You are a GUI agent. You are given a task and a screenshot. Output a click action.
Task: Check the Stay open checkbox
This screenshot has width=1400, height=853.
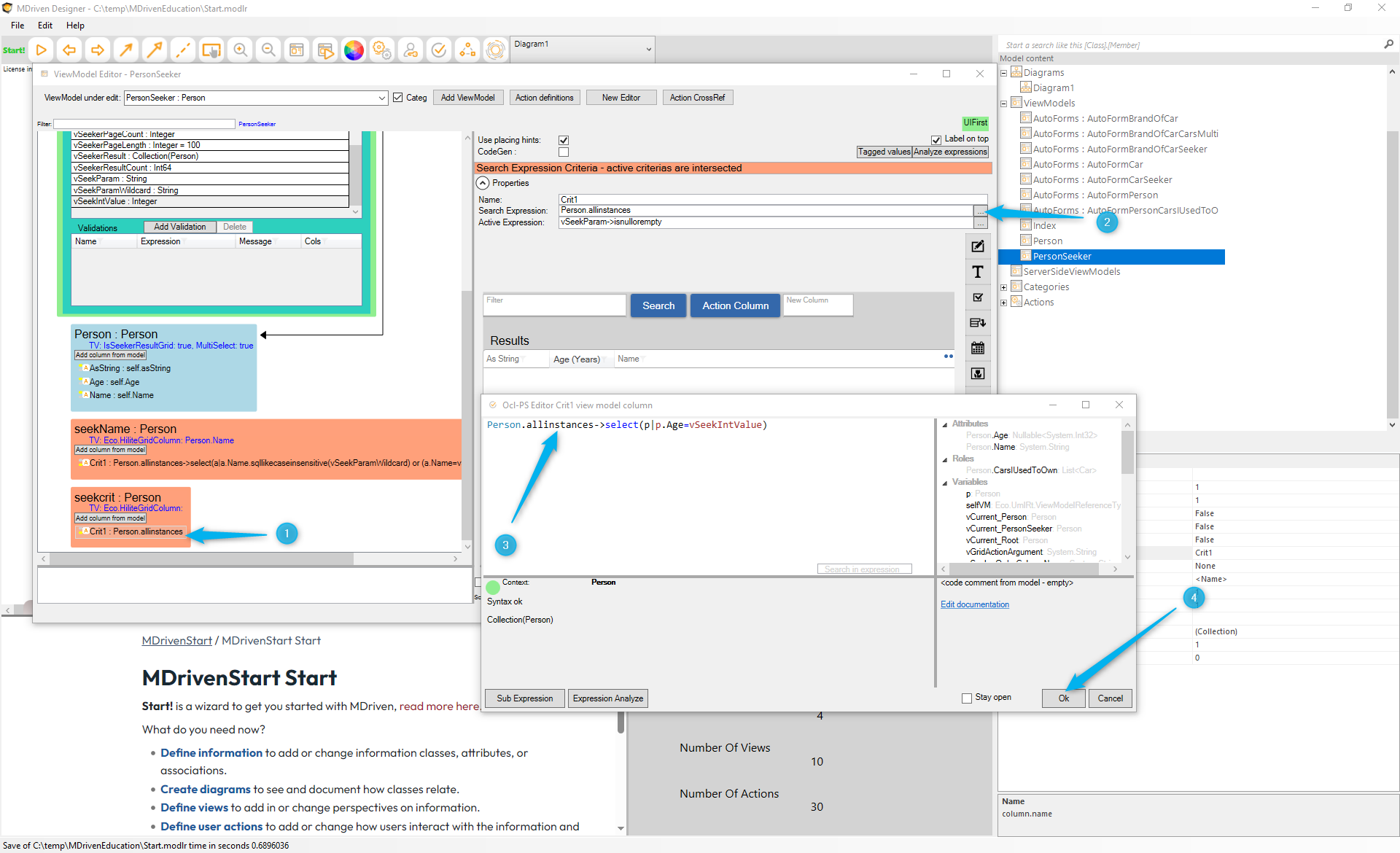point(967,698)
